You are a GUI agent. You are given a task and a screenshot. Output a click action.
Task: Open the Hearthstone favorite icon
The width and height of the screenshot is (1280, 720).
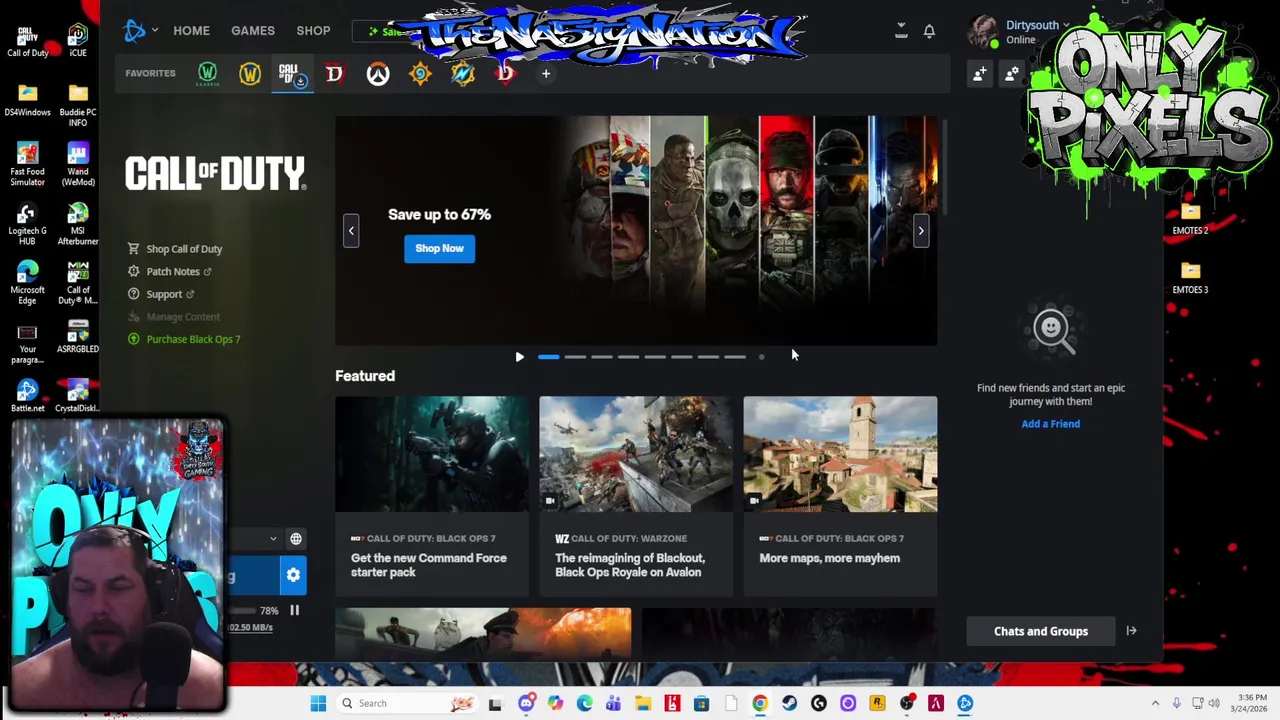(420, 73)
